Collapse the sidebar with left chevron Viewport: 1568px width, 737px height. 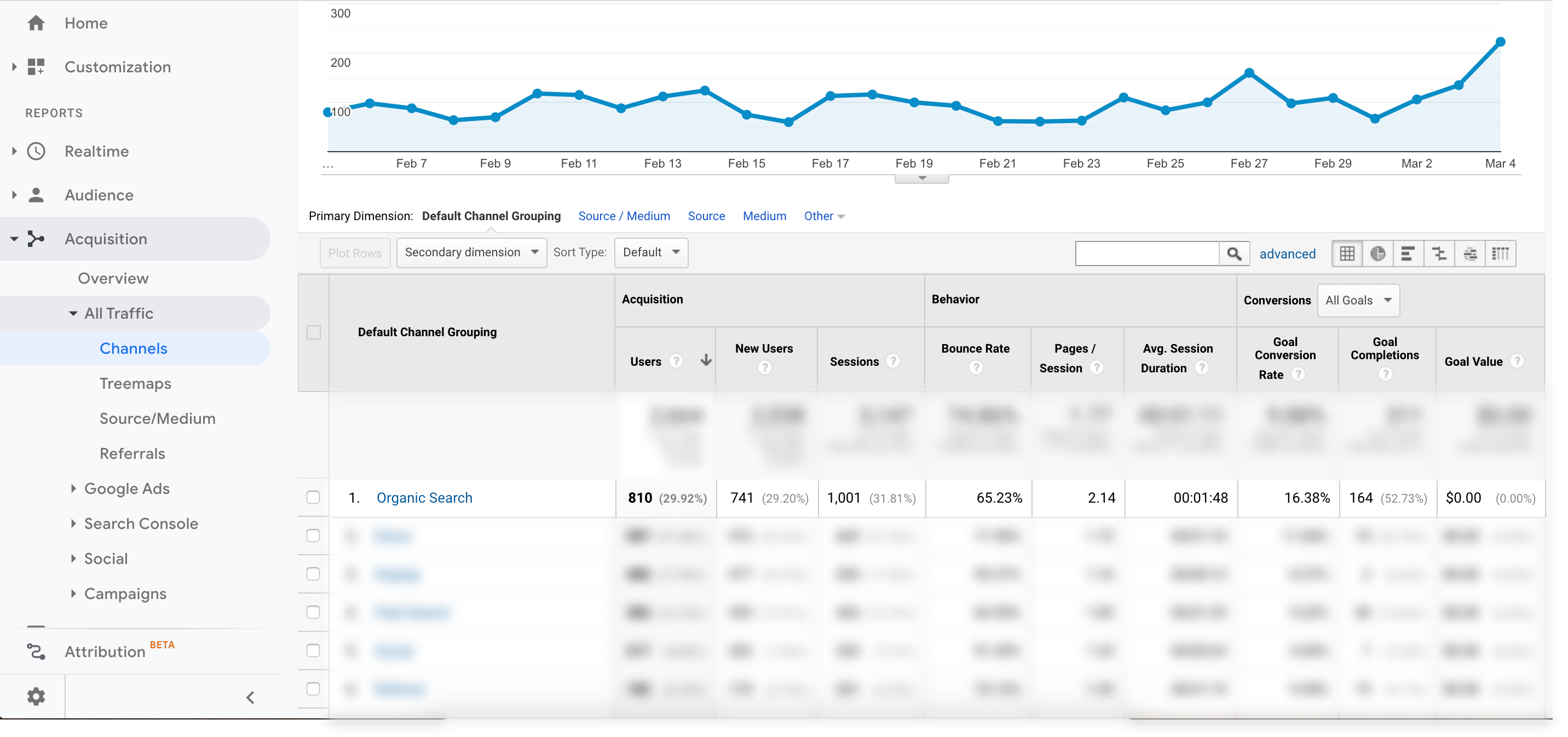pyautogui.click(x=250, y=698)
